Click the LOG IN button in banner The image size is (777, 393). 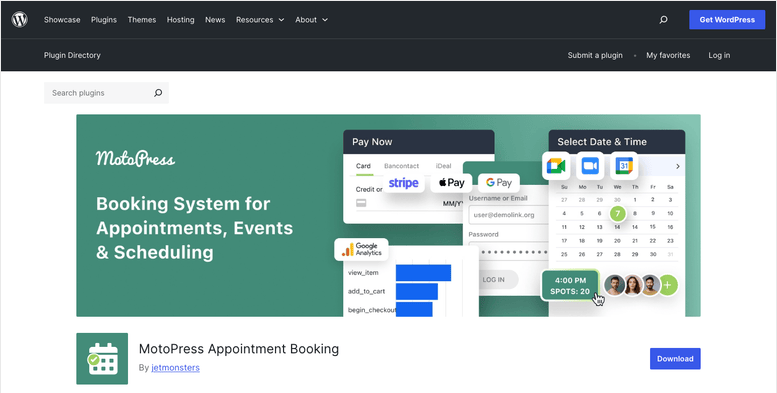coord(494,280)
